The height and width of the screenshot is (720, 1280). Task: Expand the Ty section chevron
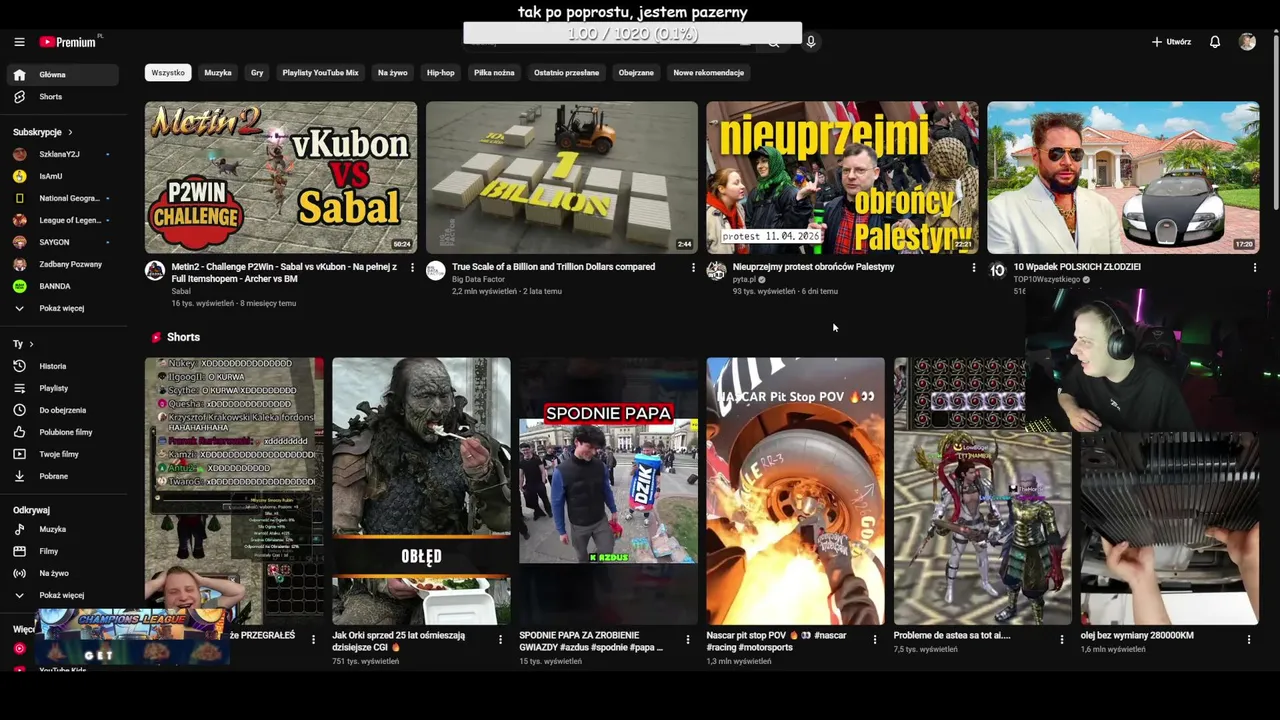pyautogui.click(x=31, y=344)
